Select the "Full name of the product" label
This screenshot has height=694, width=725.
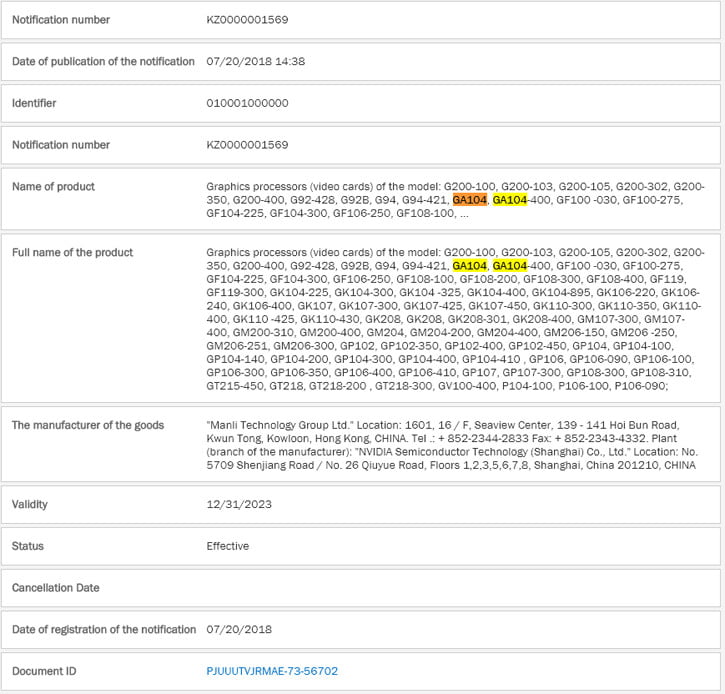pyautogui.click(x=72, y=253)
